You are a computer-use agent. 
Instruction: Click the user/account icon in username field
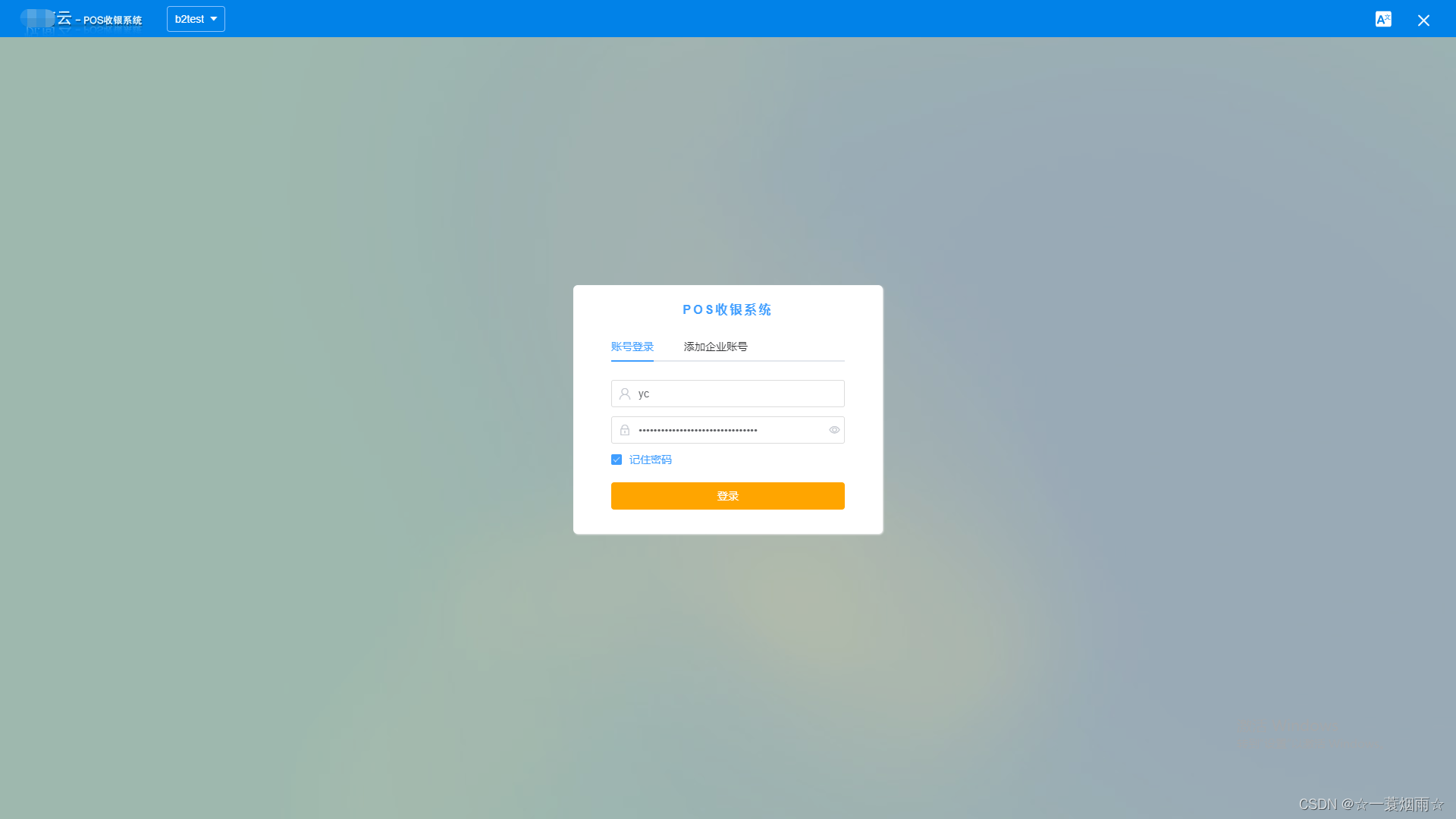pos(624,393)
